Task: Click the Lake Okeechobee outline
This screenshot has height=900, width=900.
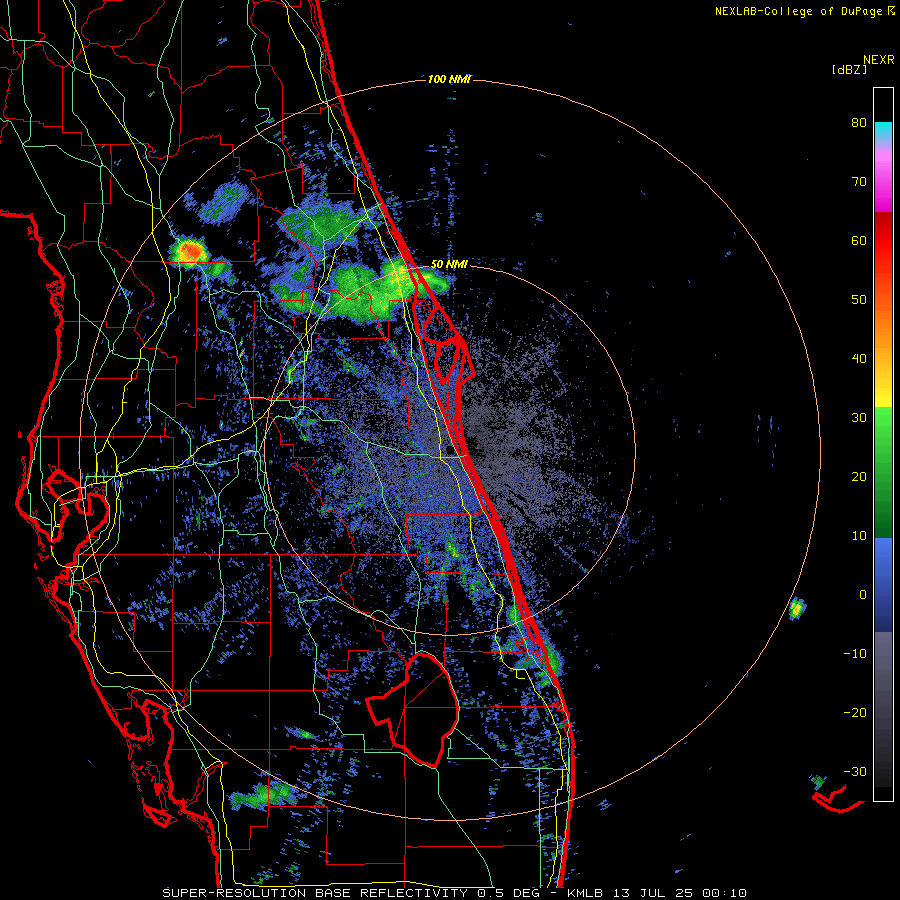Action: coord(413,709)
